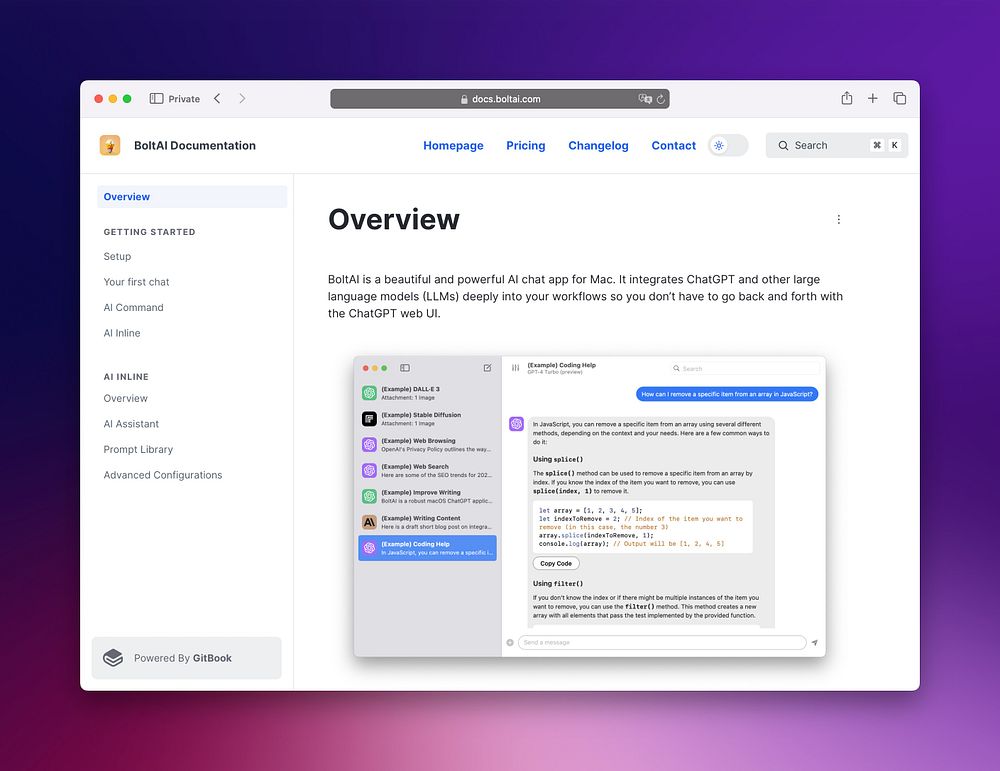
Task: Click the lock icon in address bar
Action: click(464, 99)
